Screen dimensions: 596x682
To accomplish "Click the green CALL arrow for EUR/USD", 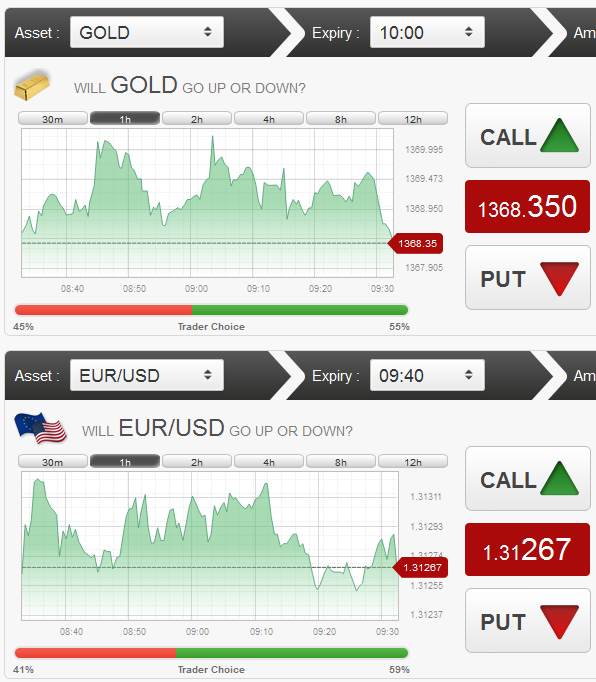I will 559,478.
